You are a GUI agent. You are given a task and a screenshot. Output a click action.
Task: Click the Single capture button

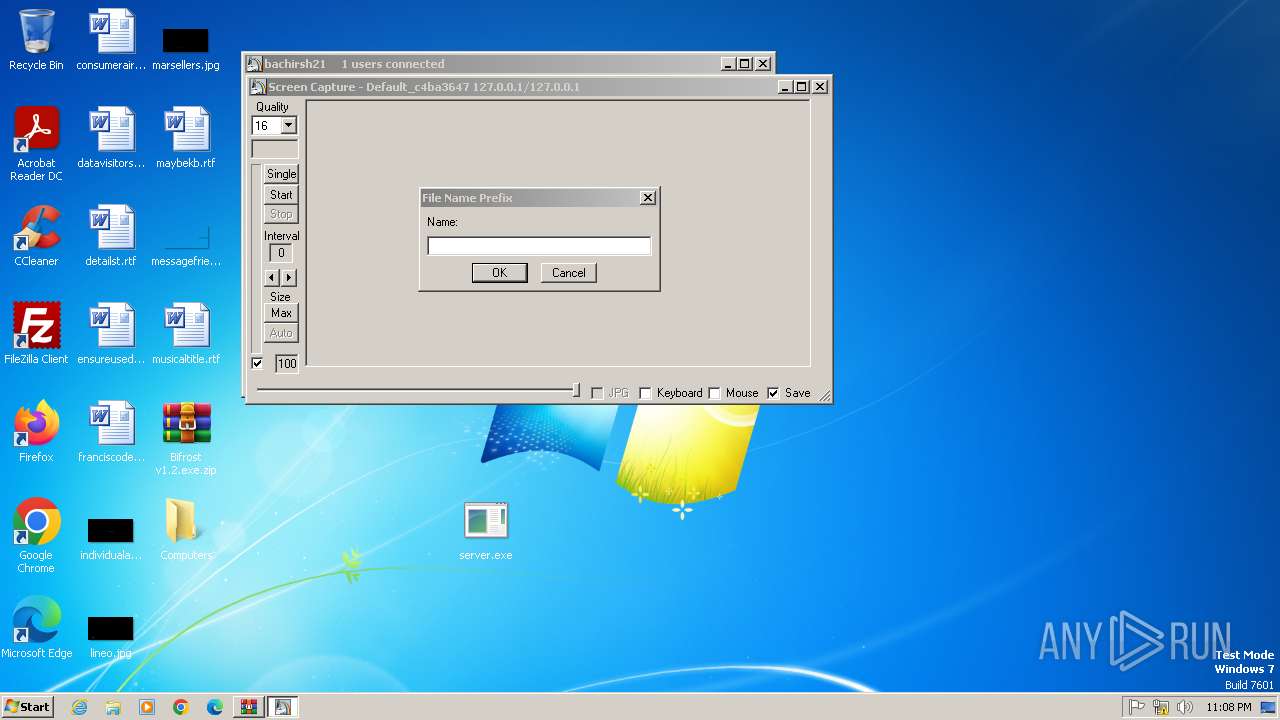click(x=281, y=174)
